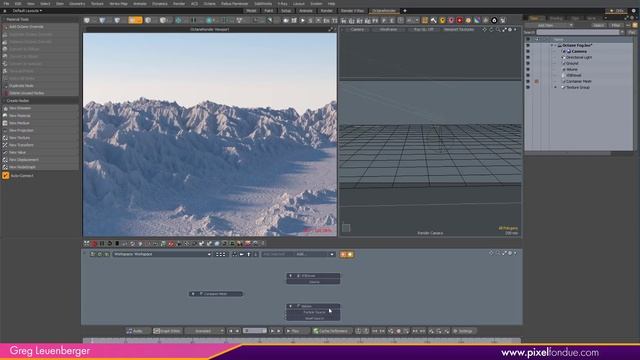Toggle visibility eye of Ground item
This screenshot has width=640, height=360.
pos(528,63)
